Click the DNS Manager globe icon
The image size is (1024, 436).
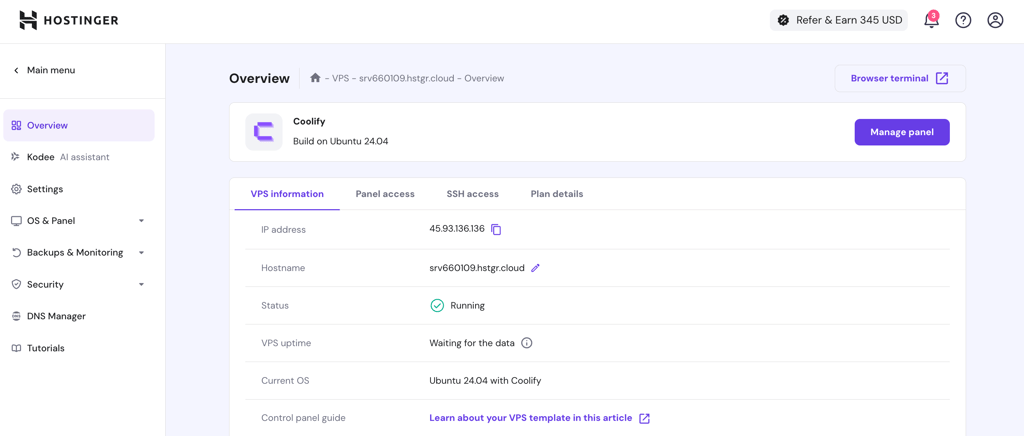(16, 317)
